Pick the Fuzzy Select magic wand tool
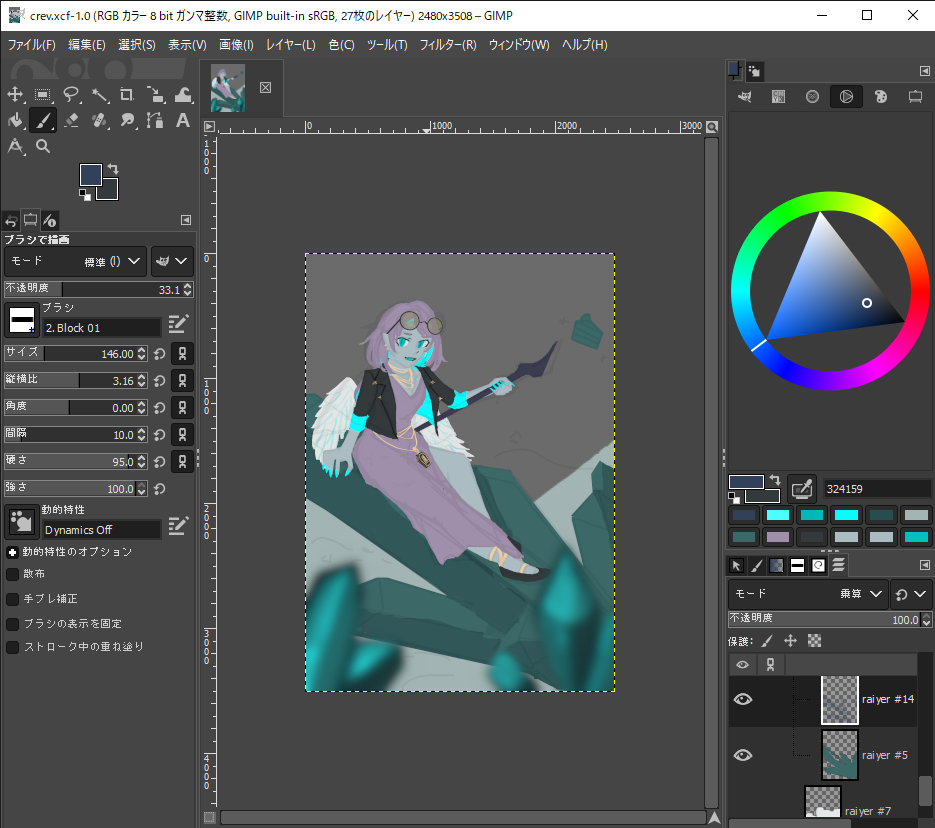935x828 pixels. click(99, 94)
